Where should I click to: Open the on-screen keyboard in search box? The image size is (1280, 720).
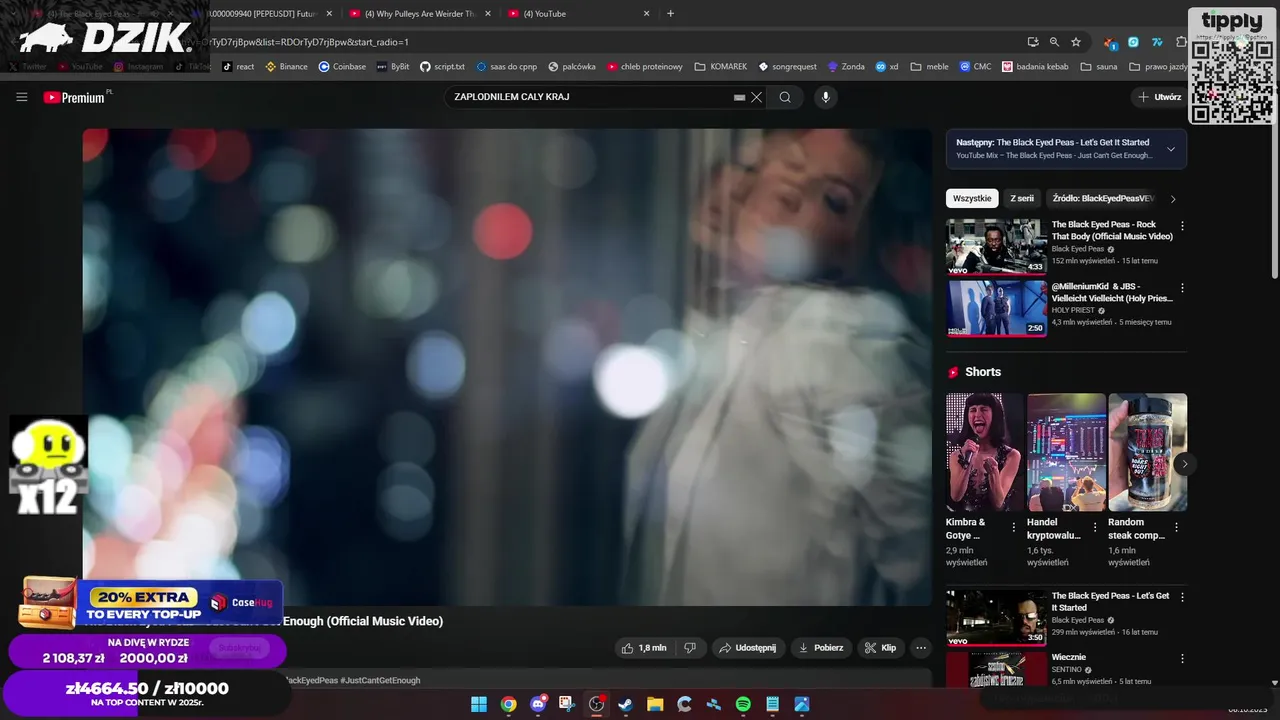[x=739, y=97]
